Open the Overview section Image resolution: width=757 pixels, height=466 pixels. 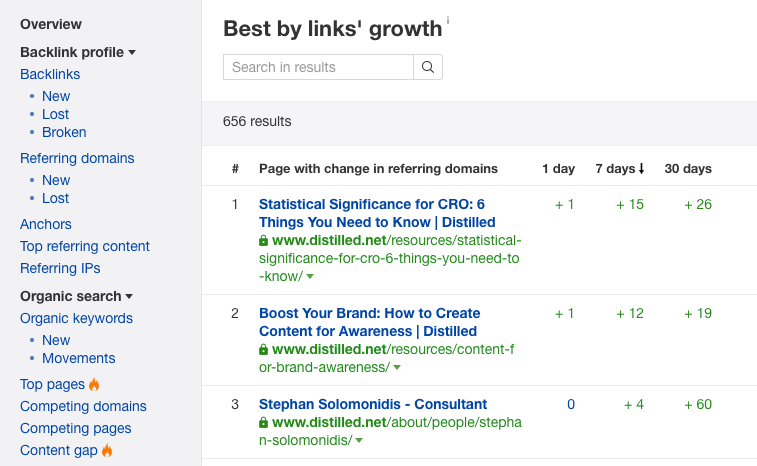51,24
